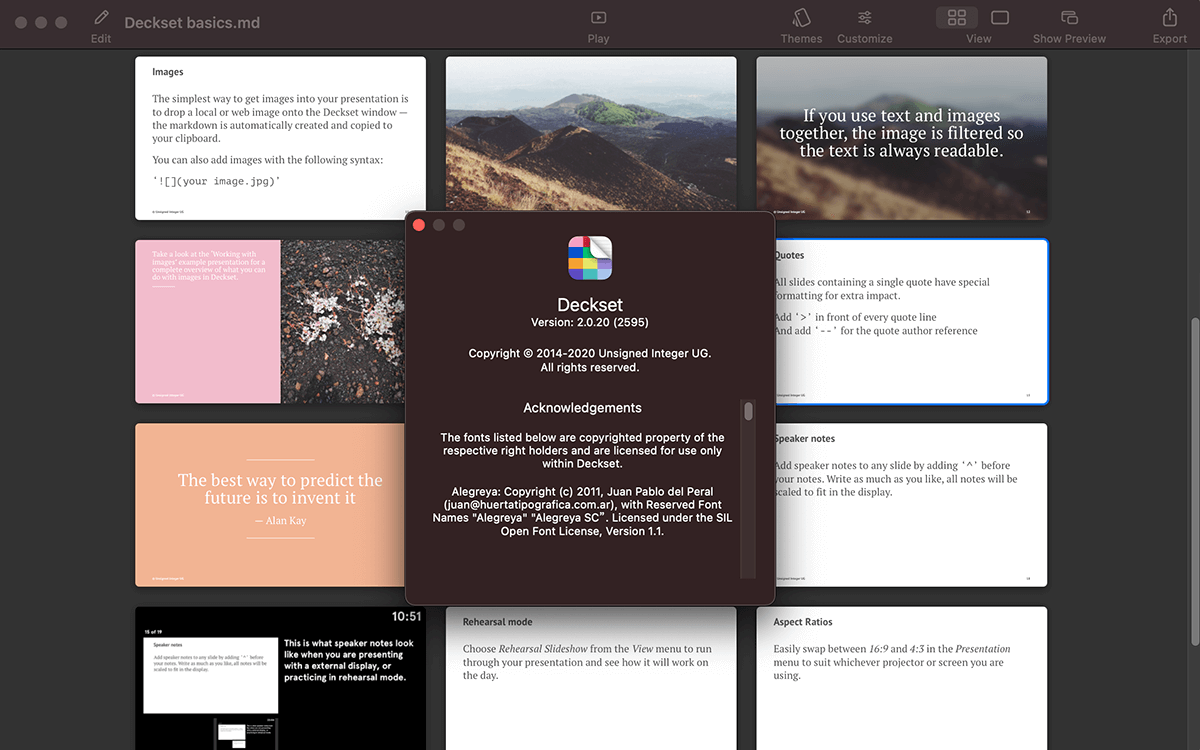Open the Customize sliders panel
Viewport: 1200px width, 750px height.
(x=864, y=18)
